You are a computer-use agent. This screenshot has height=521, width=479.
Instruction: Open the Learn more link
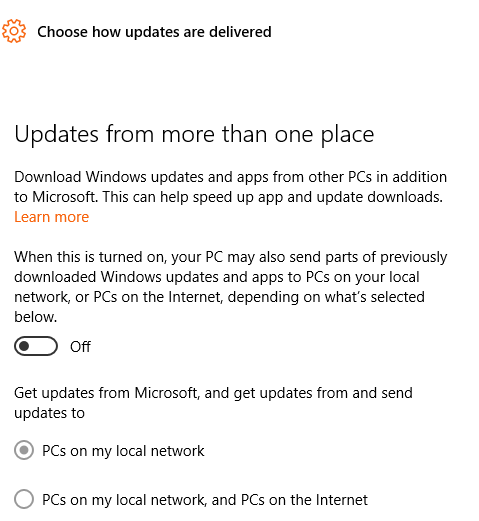(x=51, y=217)
